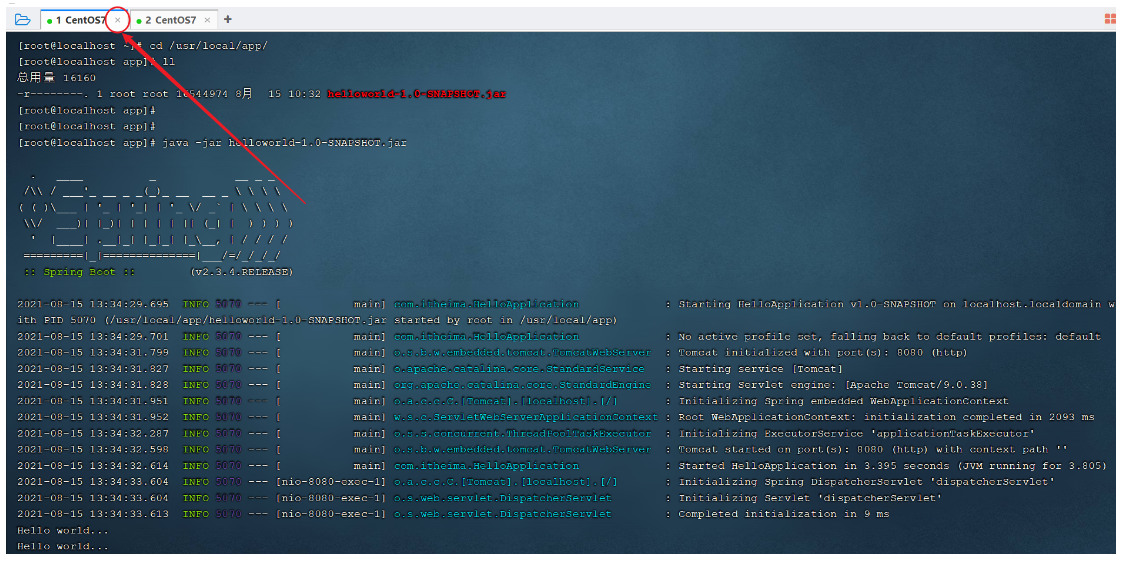
Task: Close the 1 CentOS7 tab
Action: click(118, 20)
